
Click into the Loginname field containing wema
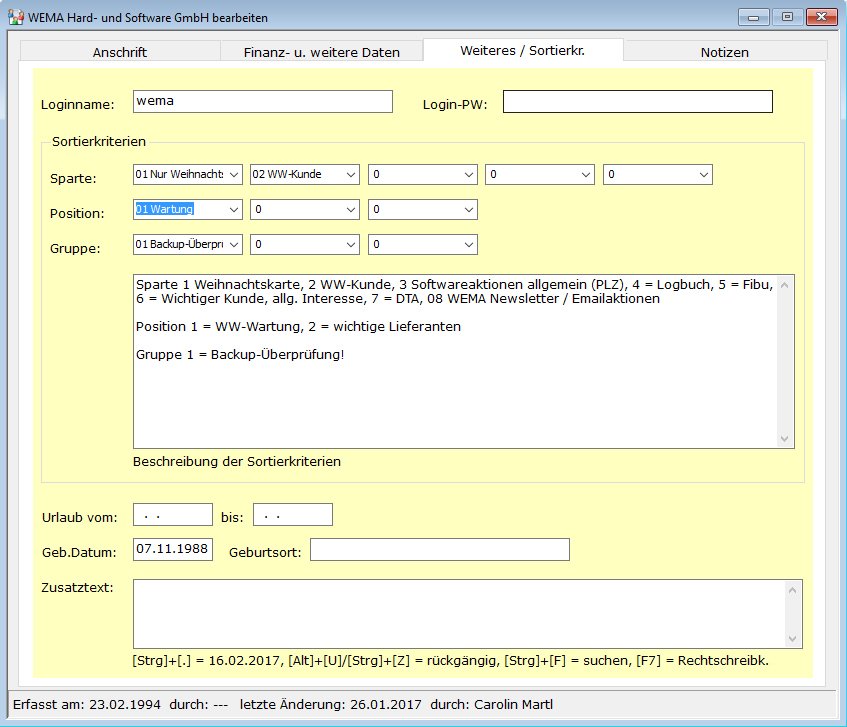click(x=263, y=102)
